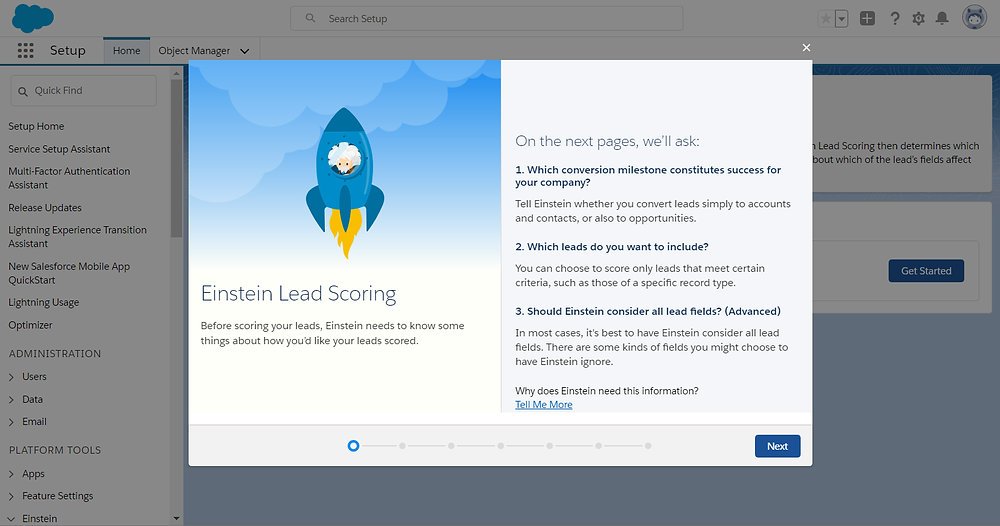Open Multi-Factor Authentication Assistant
The width and height of the screenshot is (1000, 526).
tap(69, 178)
